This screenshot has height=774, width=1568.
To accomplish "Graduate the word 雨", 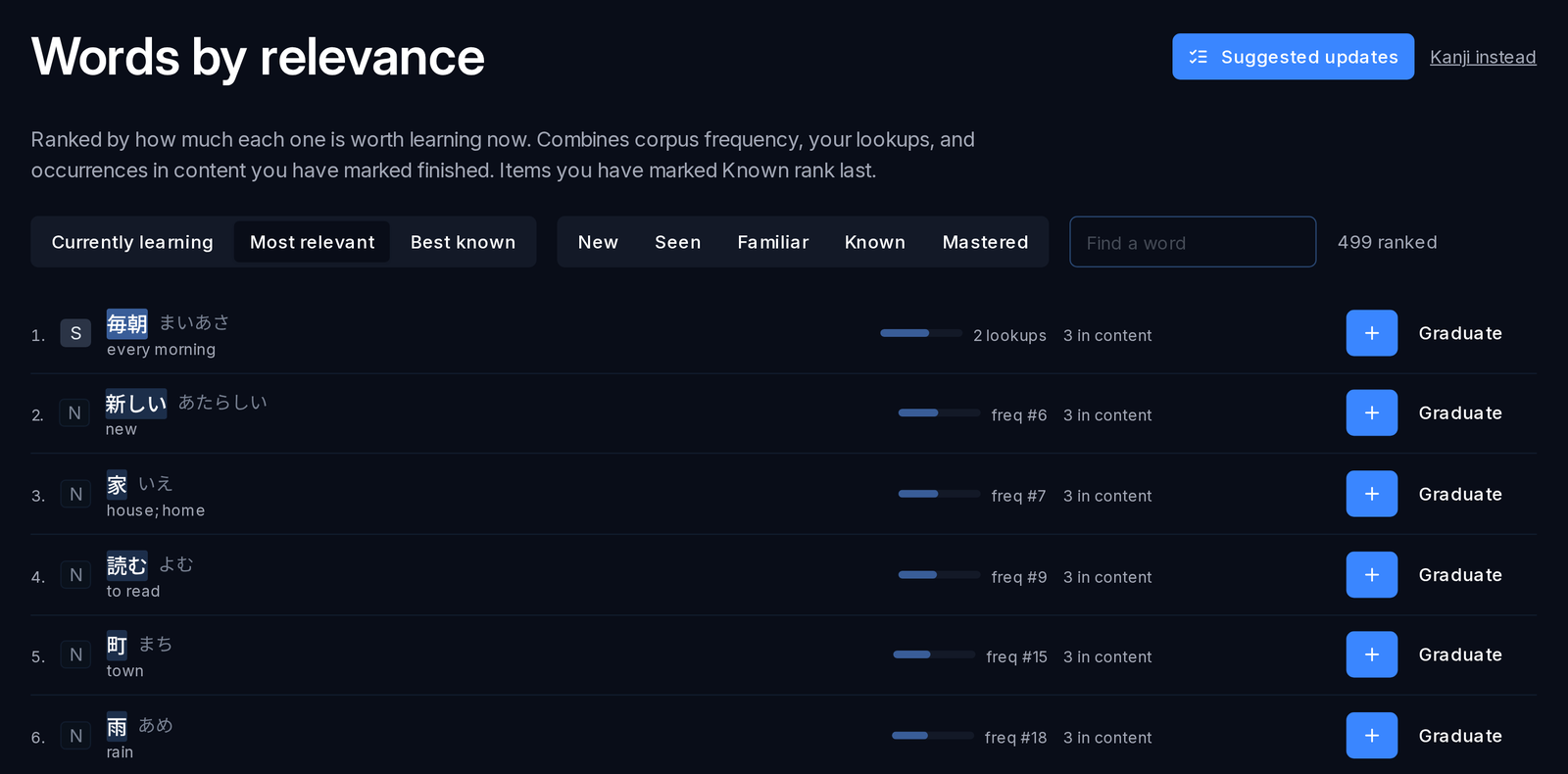I will 1460,736.
